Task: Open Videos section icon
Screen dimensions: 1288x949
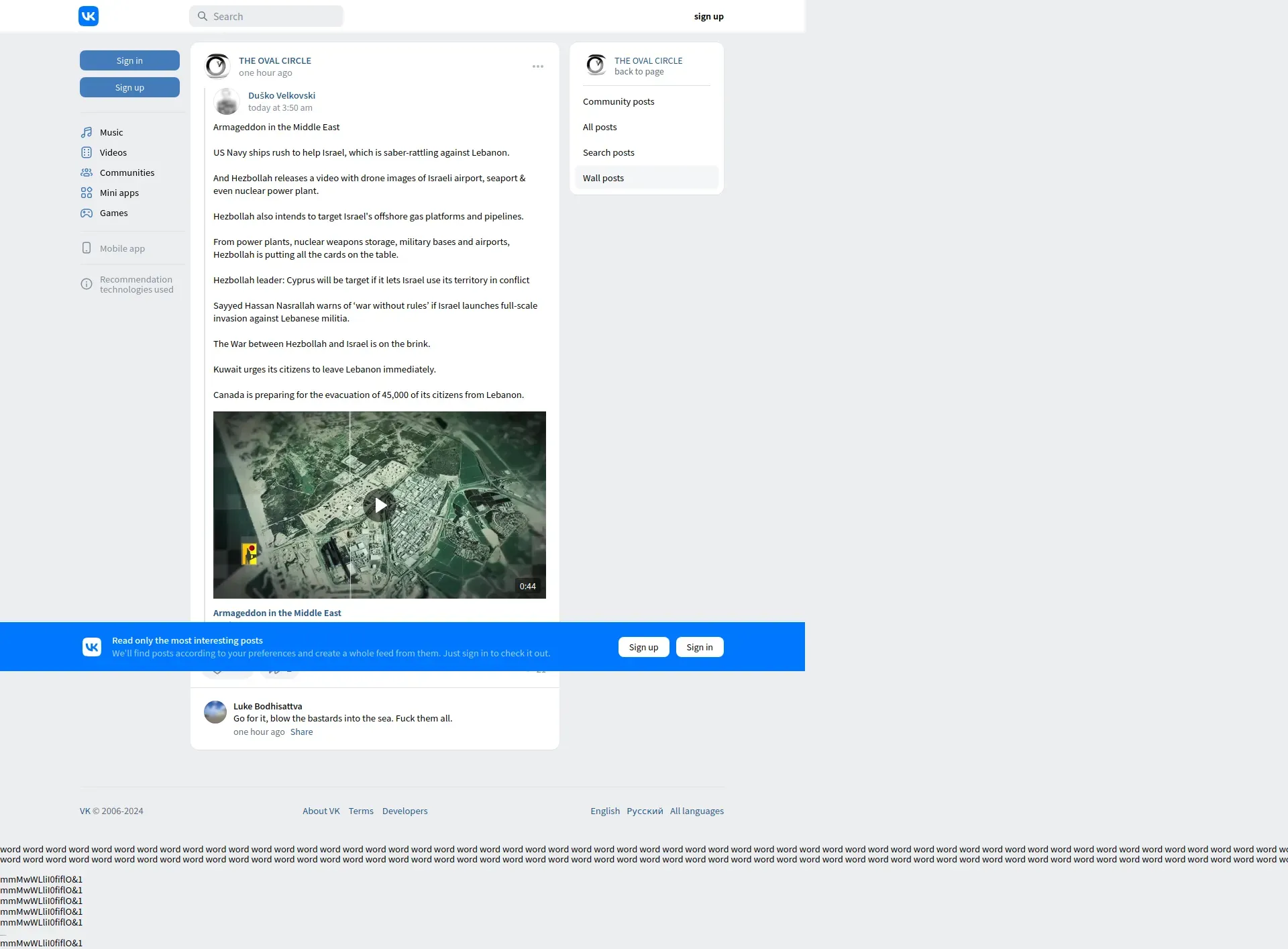Action: pos(87,152)
